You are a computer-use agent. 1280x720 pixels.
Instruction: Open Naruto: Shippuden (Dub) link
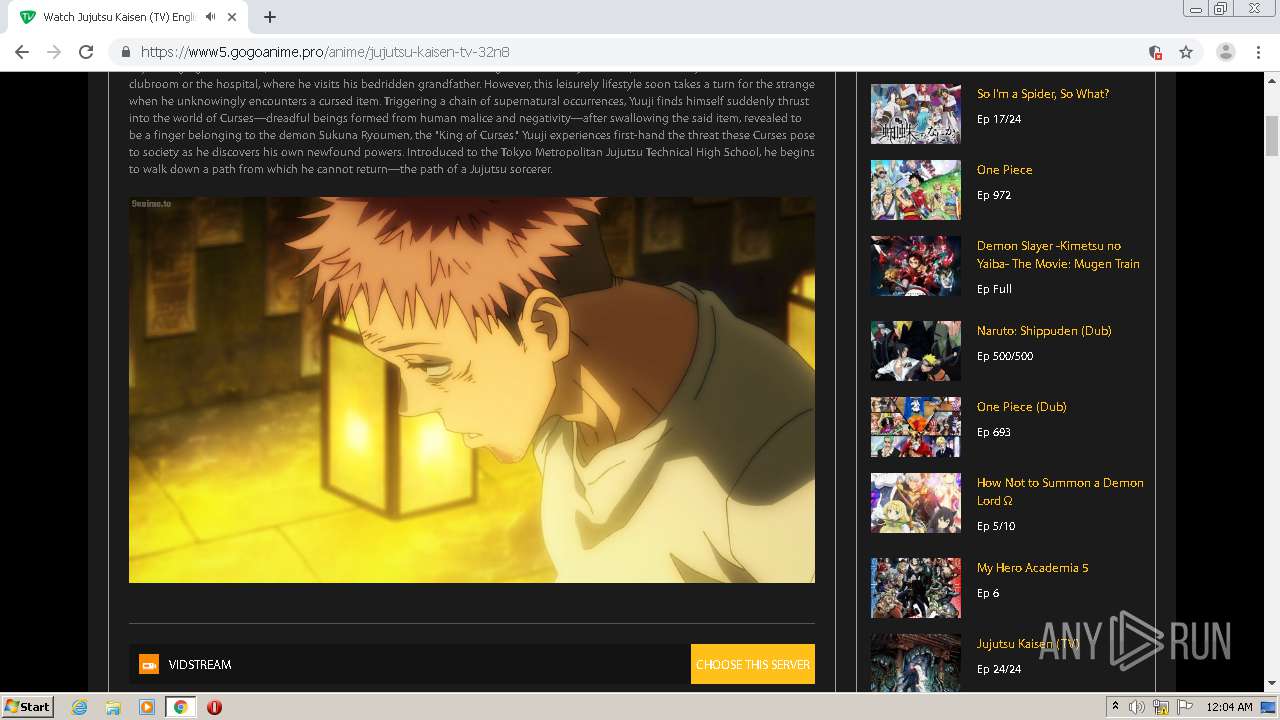click(x=1044, y=331)
